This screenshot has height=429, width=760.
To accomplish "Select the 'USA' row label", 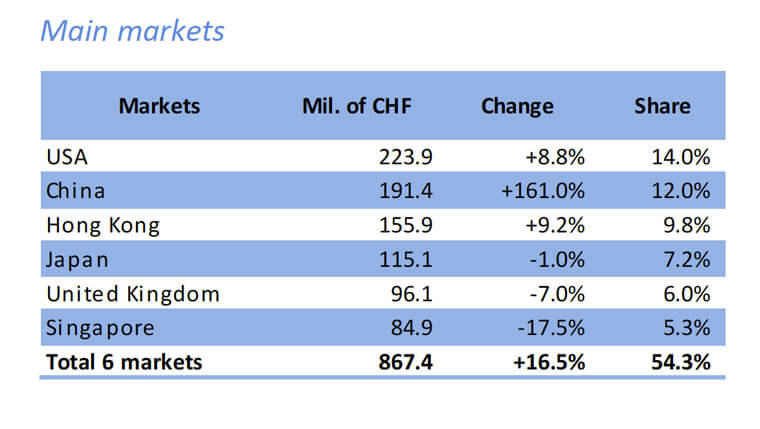I will pos(68,157).
